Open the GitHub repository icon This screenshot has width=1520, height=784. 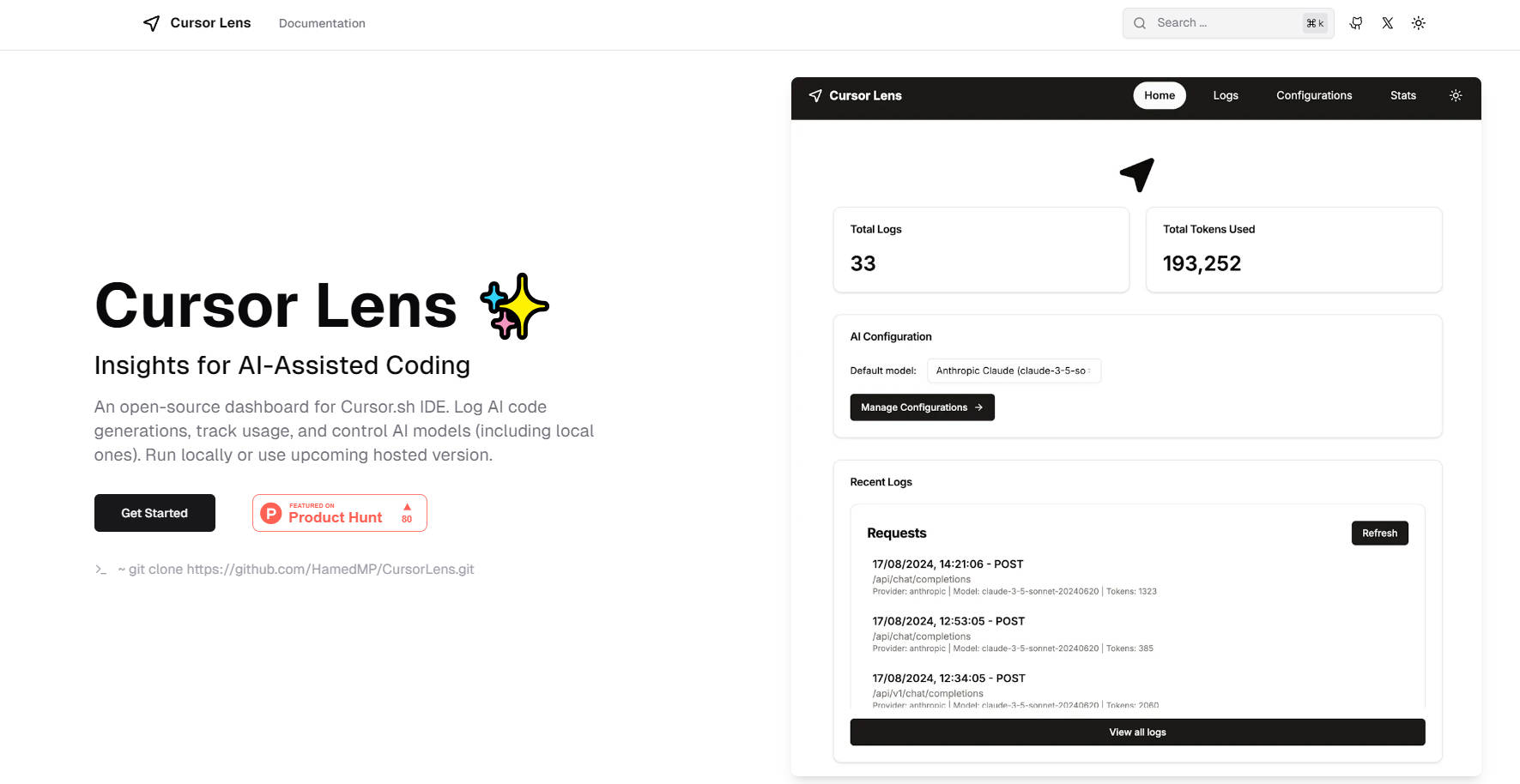tap(1356, 23)
